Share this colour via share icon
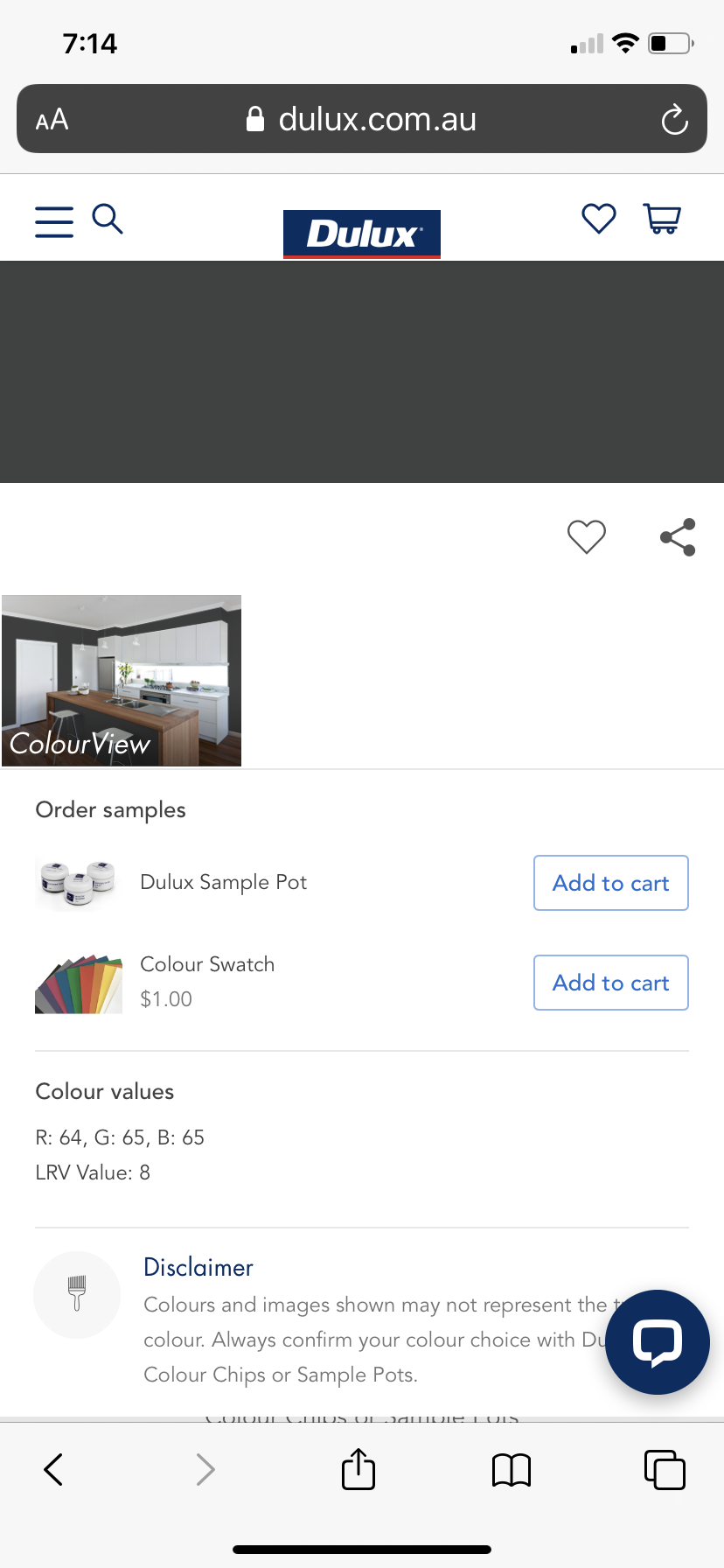 click(x=678, y=537)
